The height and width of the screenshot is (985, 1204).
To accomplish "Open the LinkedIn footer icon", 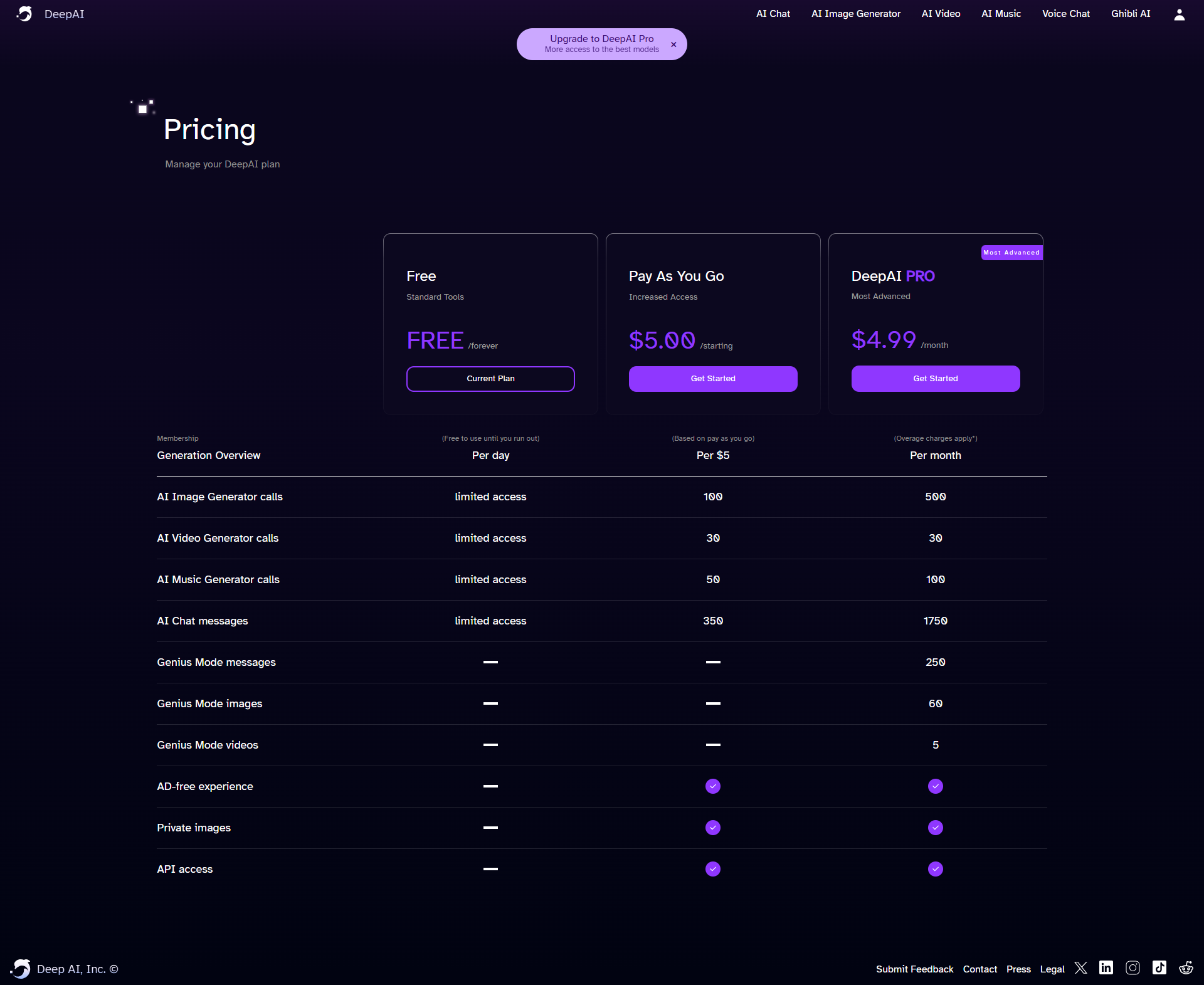I will 1106,968.
